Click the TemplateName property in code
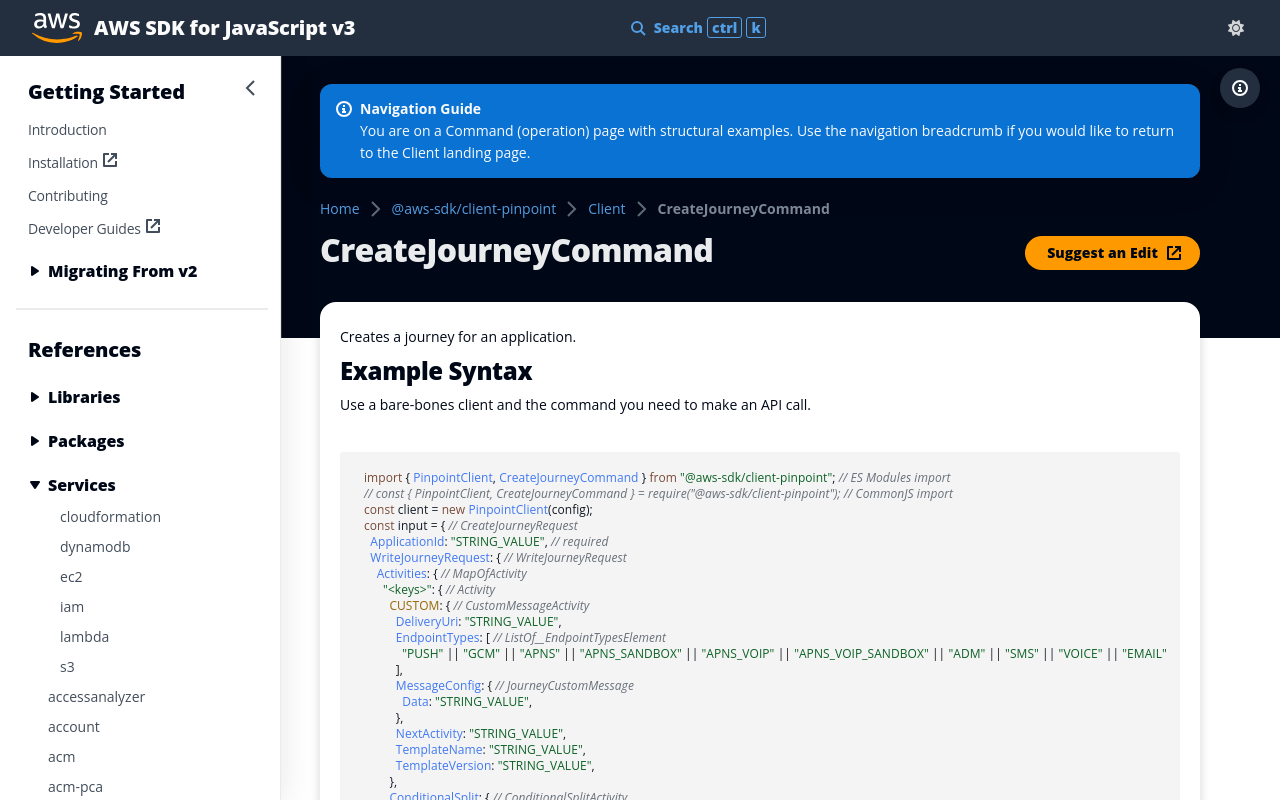Screen dimensions: 1280x800 439,750
